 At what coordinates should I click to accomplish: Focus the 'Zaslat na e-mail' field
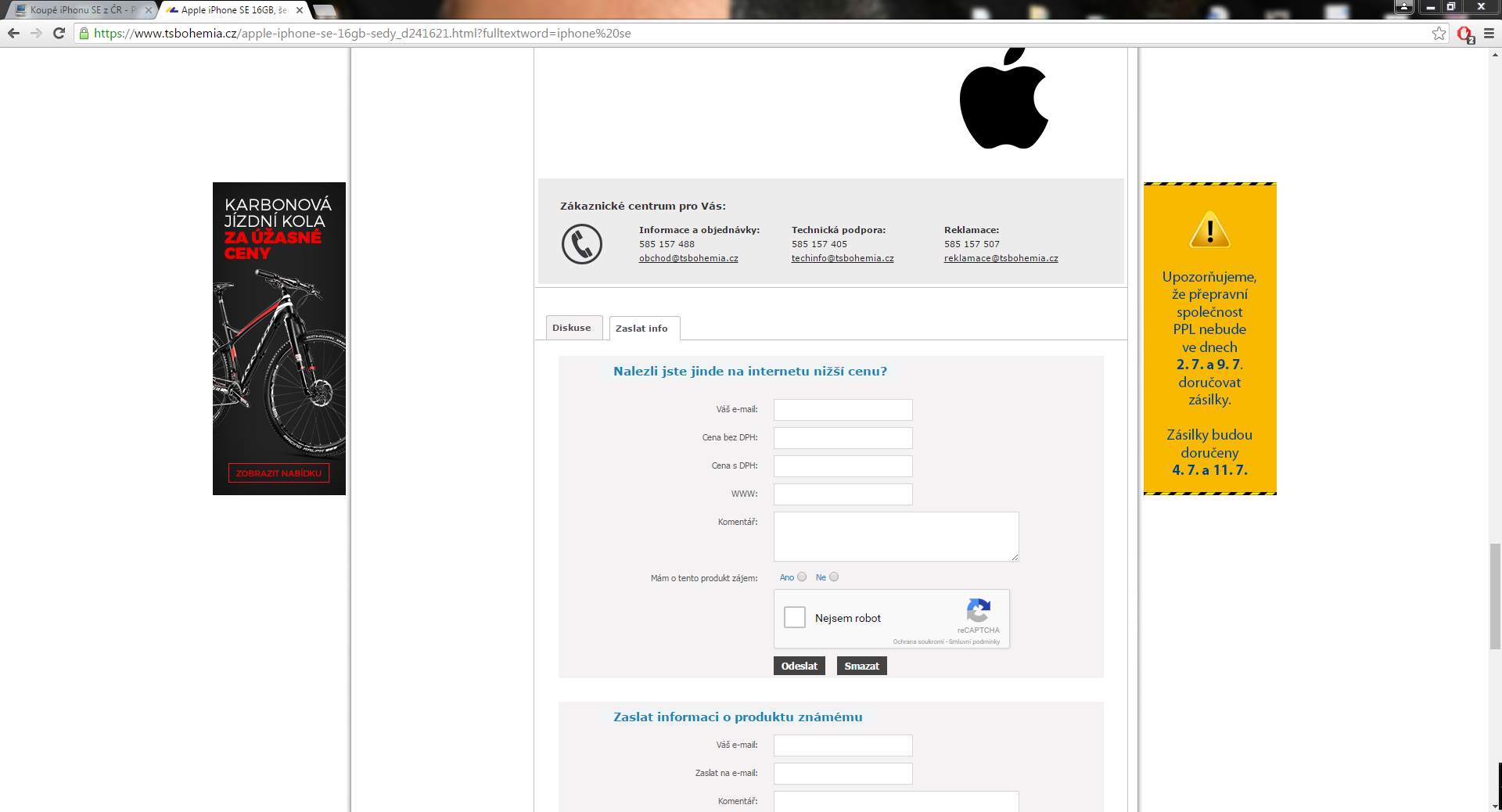(x=843, y=774)
